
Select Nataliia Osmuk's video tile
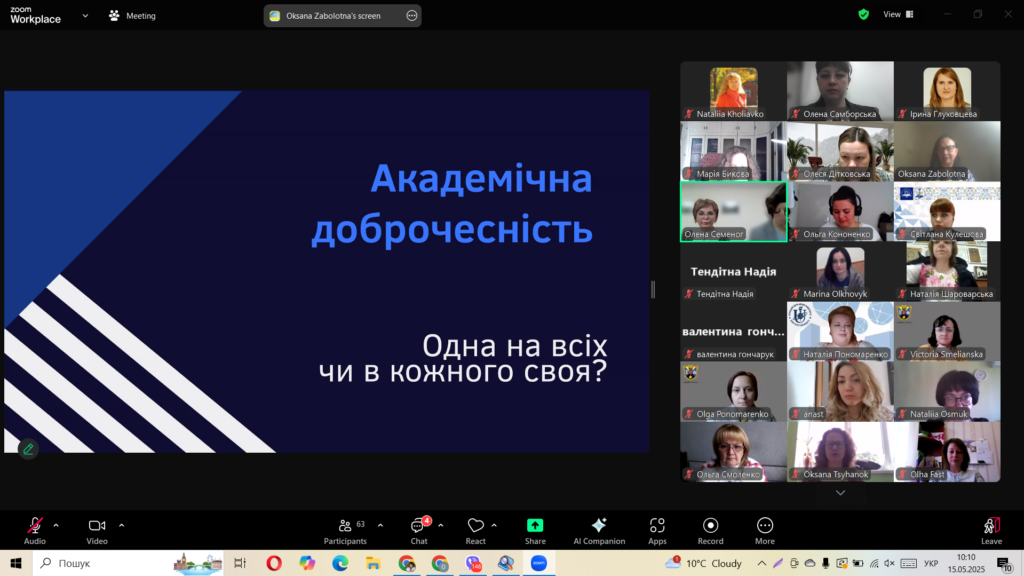(947, 392)
